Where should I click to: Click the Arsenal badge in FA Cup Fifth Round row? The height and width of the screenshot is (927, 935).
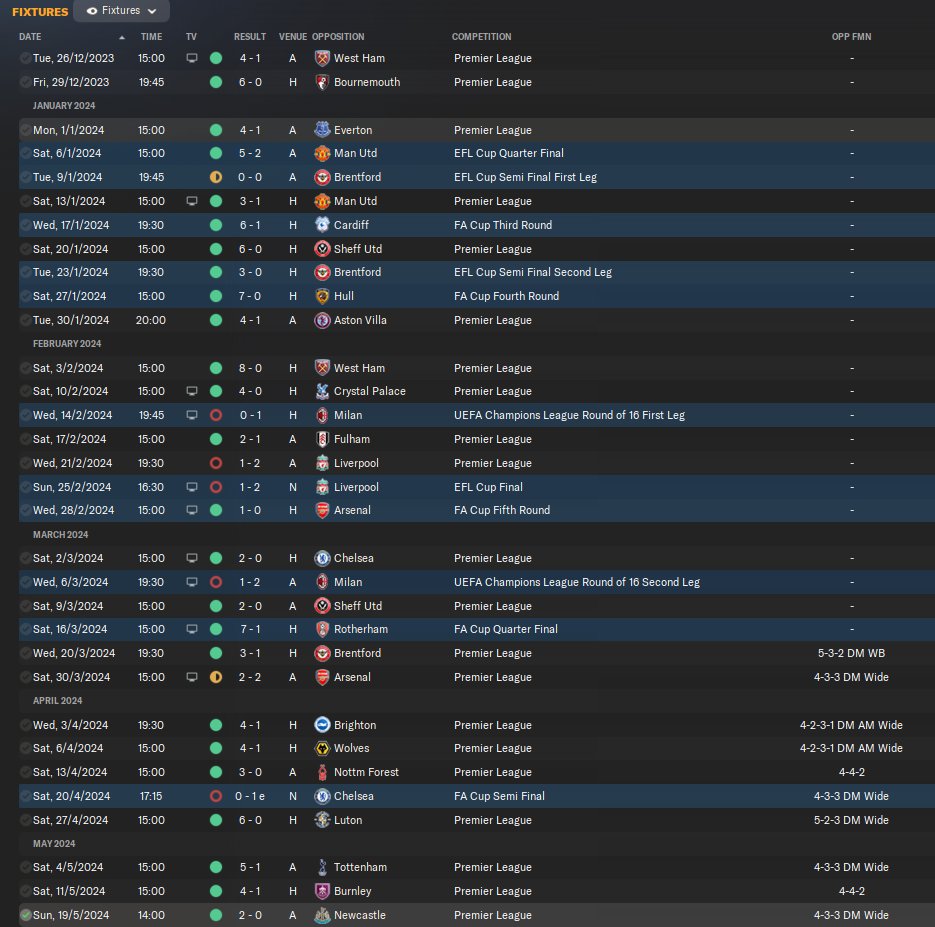[322, 510]
